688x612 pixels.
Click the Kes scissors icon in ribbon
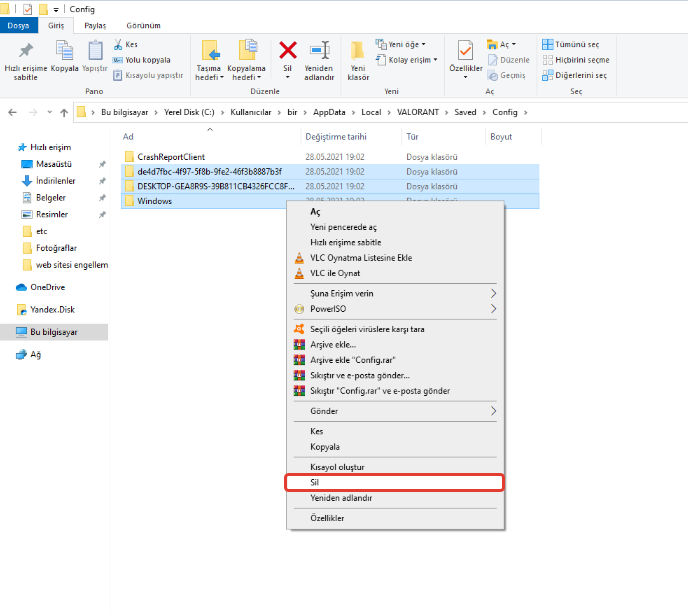[x=119, y=44]
